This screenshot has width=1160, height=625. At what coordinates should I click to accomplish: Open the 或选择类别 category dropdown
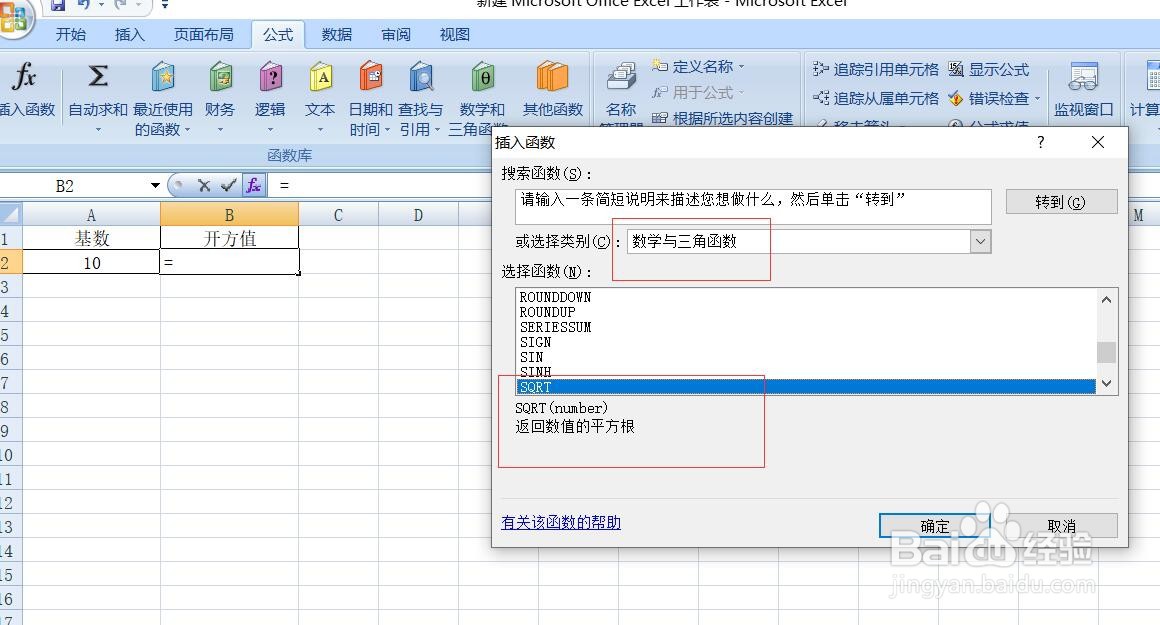point(979,241)
